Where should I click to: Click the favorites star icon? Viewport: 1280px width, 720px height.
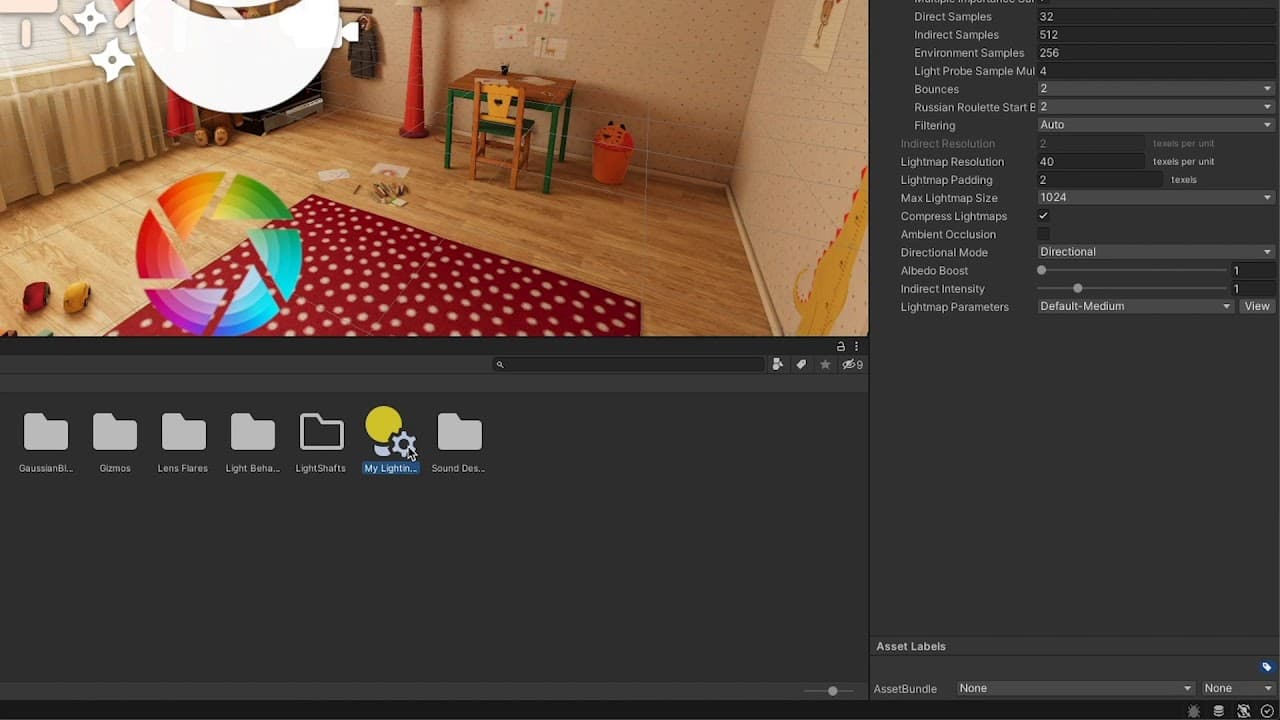(x=825, y=365)
